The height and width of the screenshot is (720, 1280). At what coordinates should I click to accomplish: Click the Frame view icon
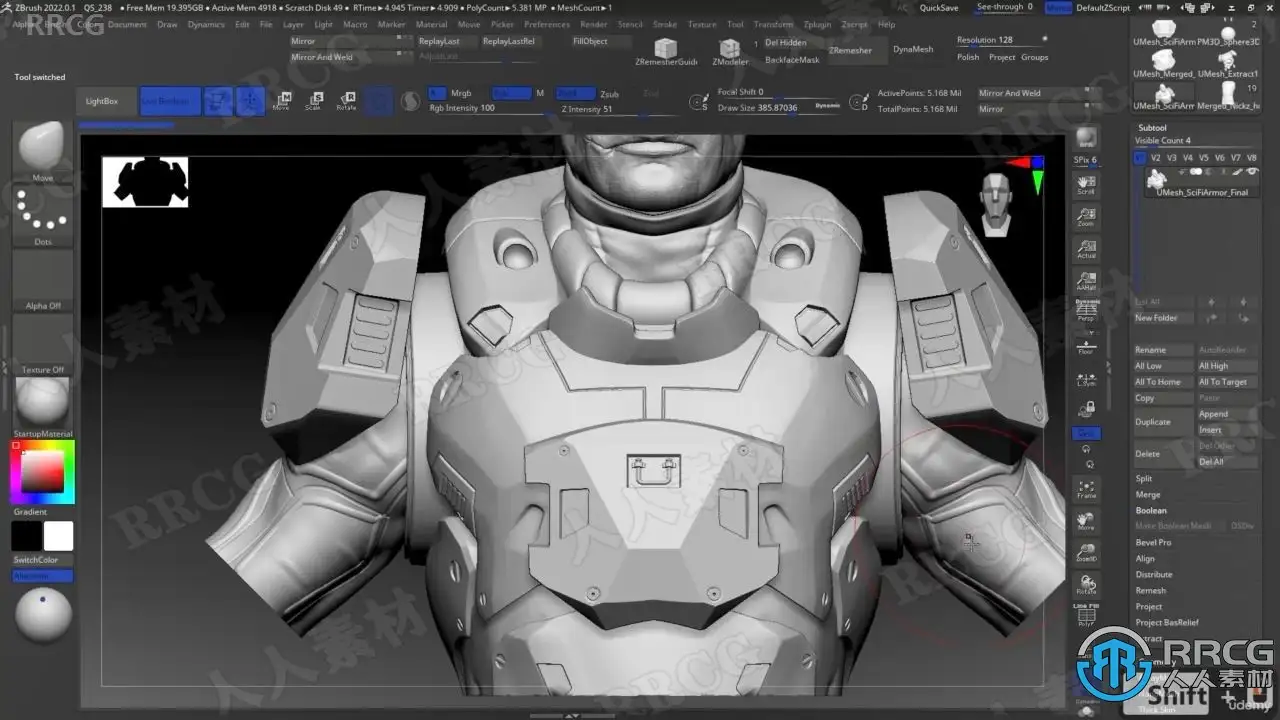tap(1086, 489)
